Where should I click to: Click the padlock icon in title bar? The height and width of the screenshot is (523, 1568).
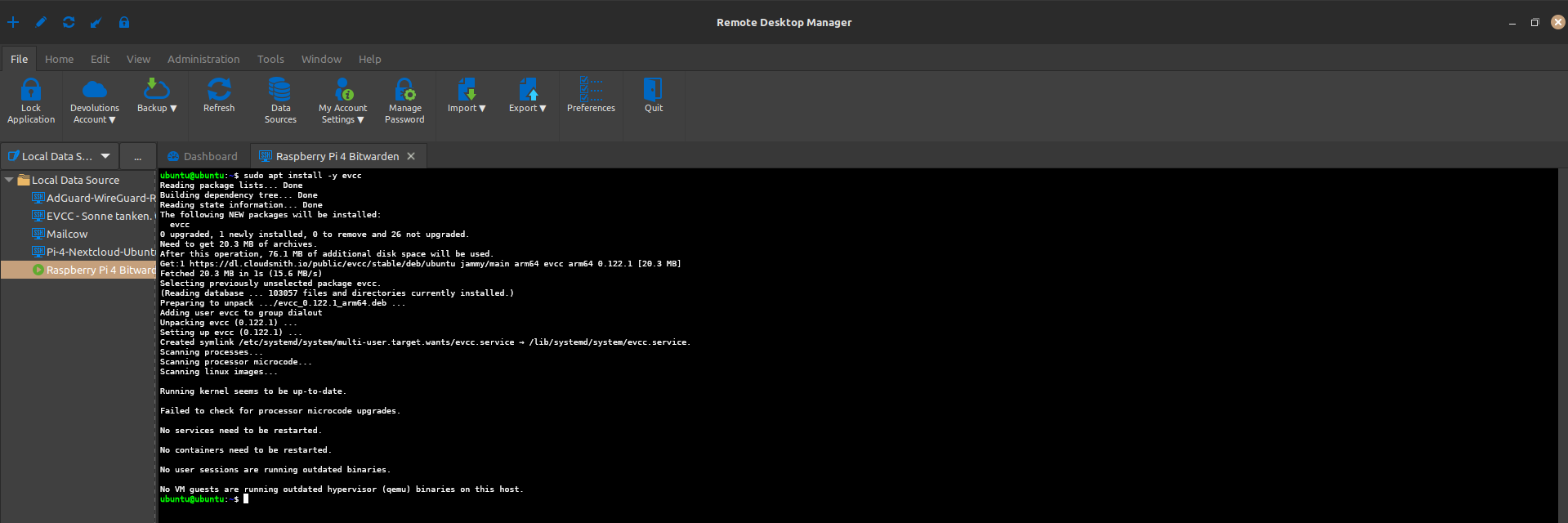(124, 22)
